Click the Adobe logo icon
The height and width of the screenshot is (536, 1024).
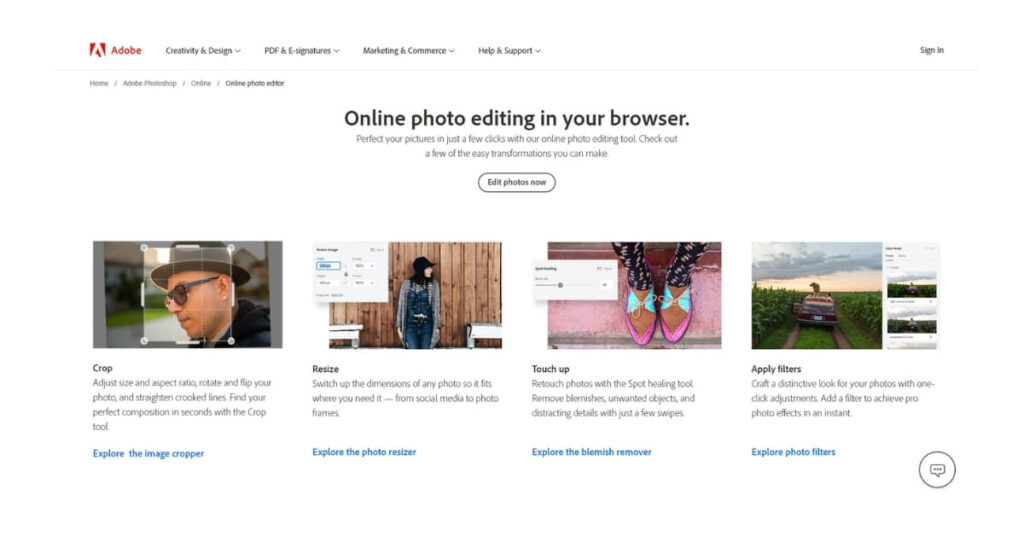point(97,50)
